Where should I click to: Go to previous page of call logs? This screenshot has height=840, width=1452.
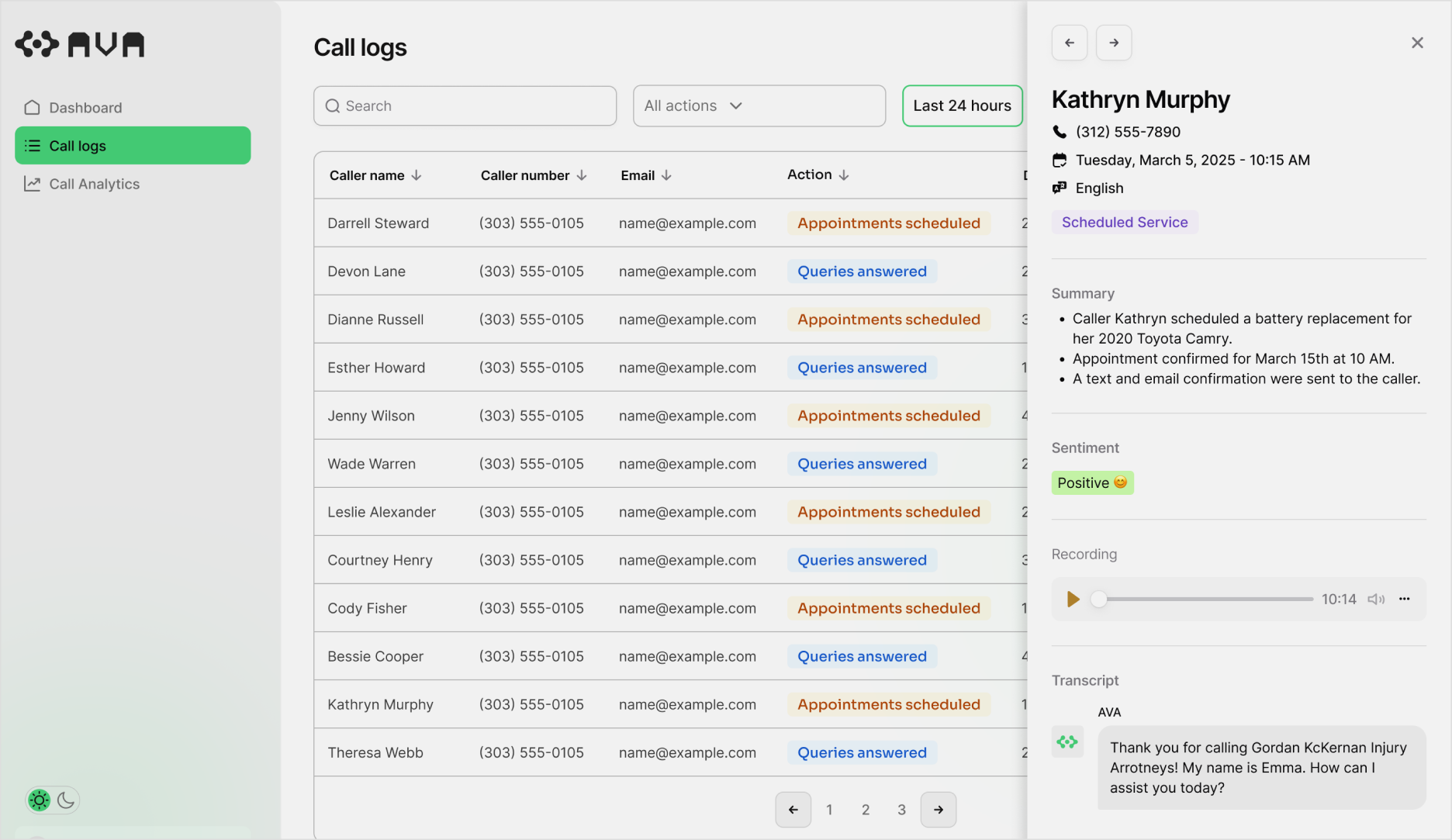tap(793, 810)
